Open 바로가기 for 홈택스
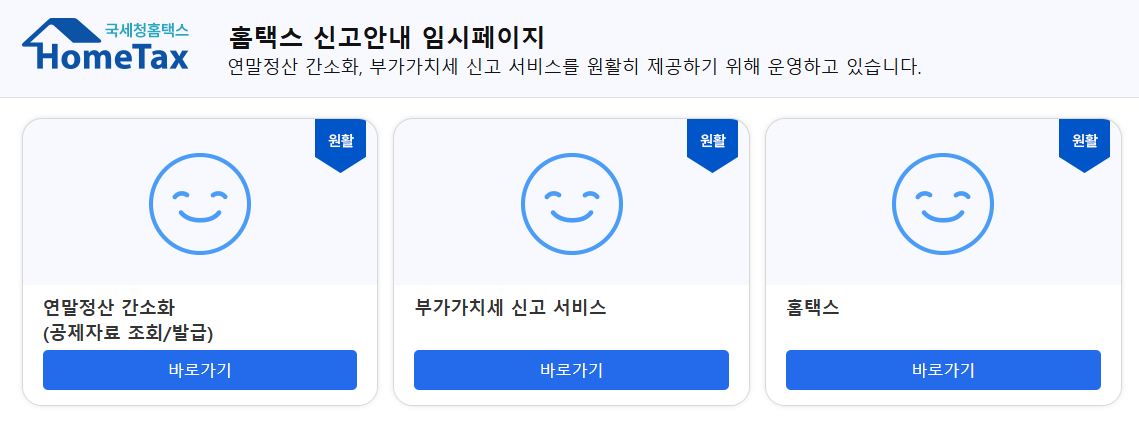Viewport: 1139px width, 427px height. pyautogui.click(x=943, y=370)
